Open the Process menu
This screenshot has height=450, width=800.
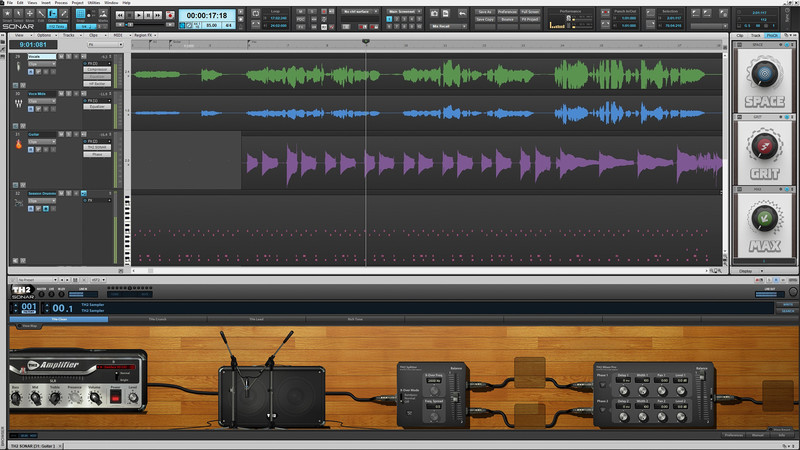(62, 3)
